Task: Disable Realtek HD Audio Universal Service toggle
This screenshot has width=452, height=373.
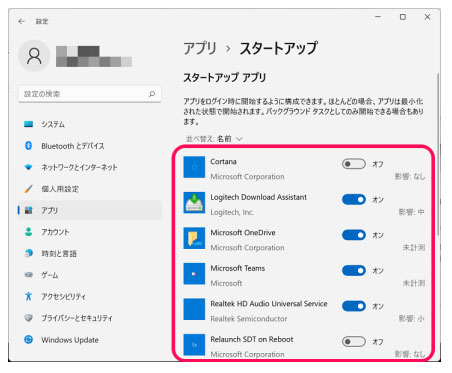Action: 354,306
